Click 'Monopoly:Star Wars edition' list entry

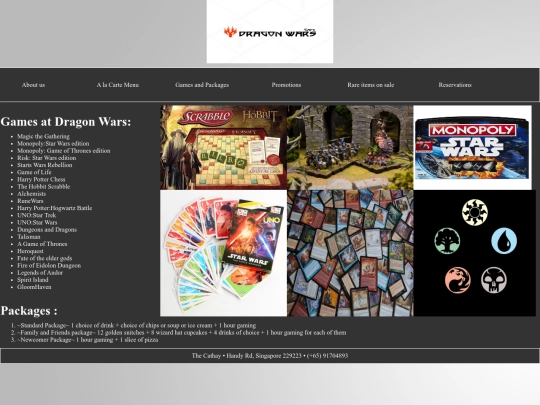click(x=53, y=144)
